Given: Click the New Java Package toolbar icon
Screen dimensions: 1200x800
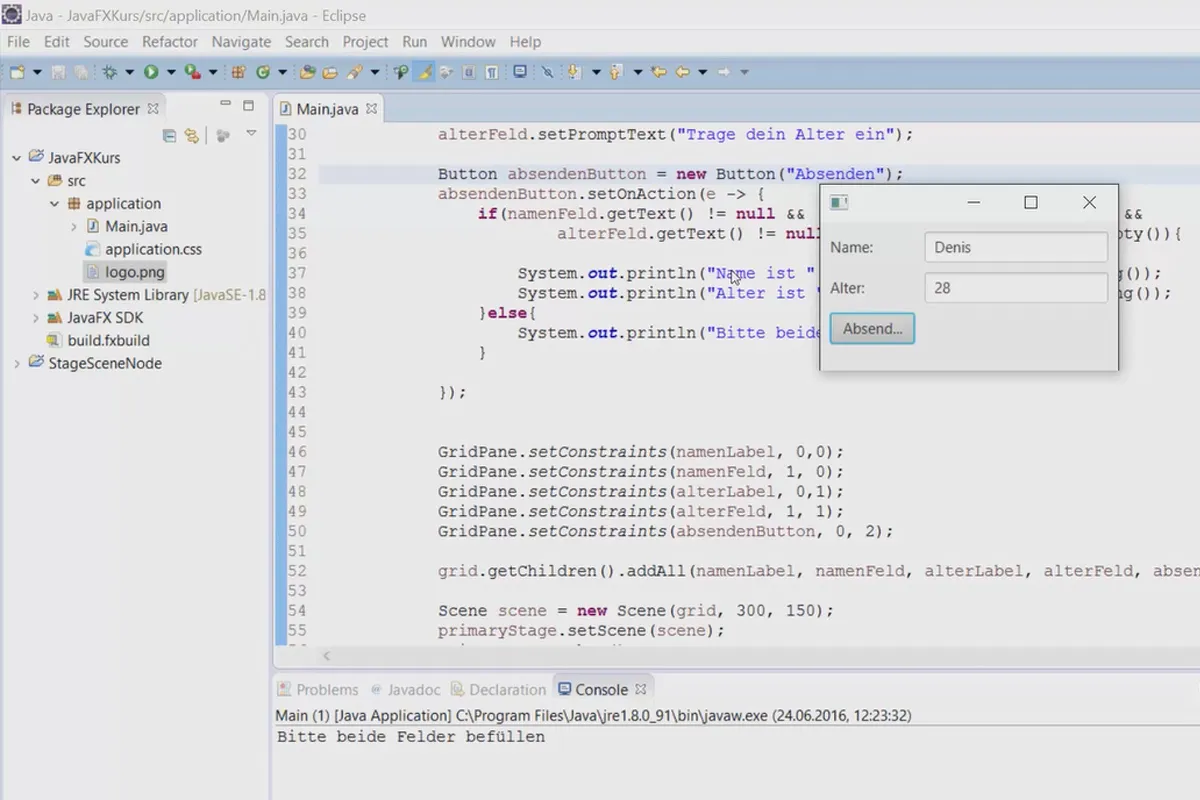Looking at the screenshot, I should 238,72.
